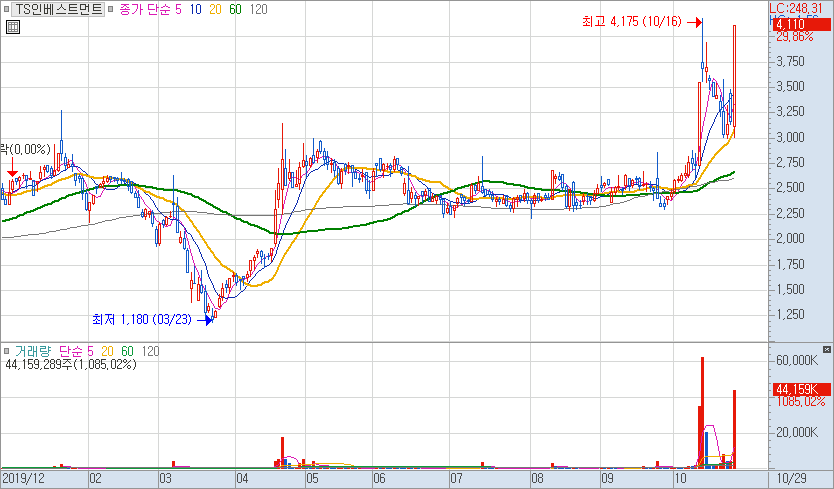This screenshot has width=834, height=489.
Task: Click the 1,750 price axis label
Action: [790, 264]
